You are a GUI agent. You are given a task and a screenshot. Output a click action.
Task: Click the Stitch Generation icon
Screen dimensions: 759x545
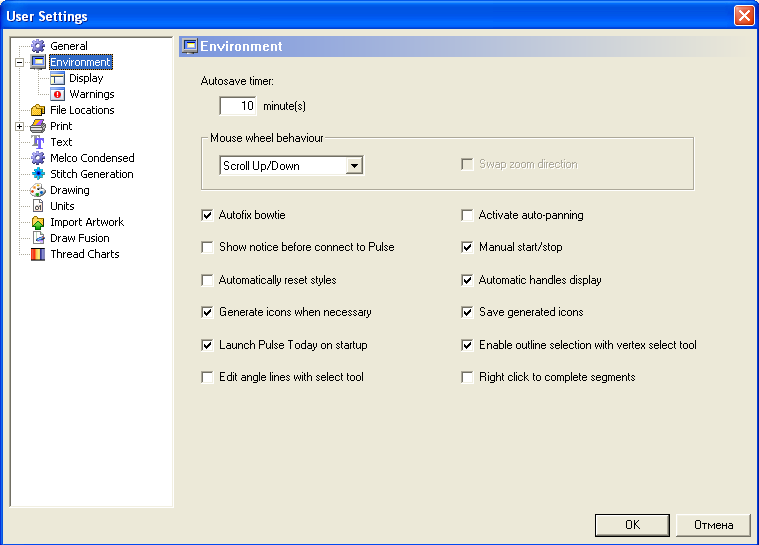click(x=38, y=174)
